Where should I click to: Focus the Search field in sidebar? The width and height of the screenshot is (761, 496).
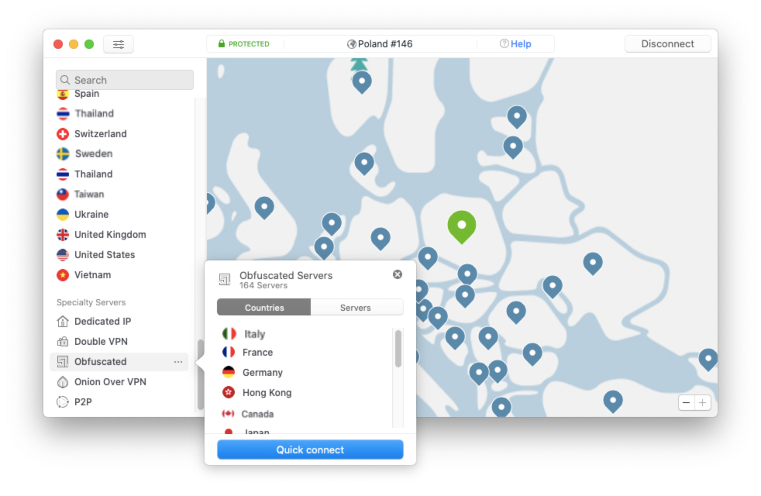coord(125,80)
